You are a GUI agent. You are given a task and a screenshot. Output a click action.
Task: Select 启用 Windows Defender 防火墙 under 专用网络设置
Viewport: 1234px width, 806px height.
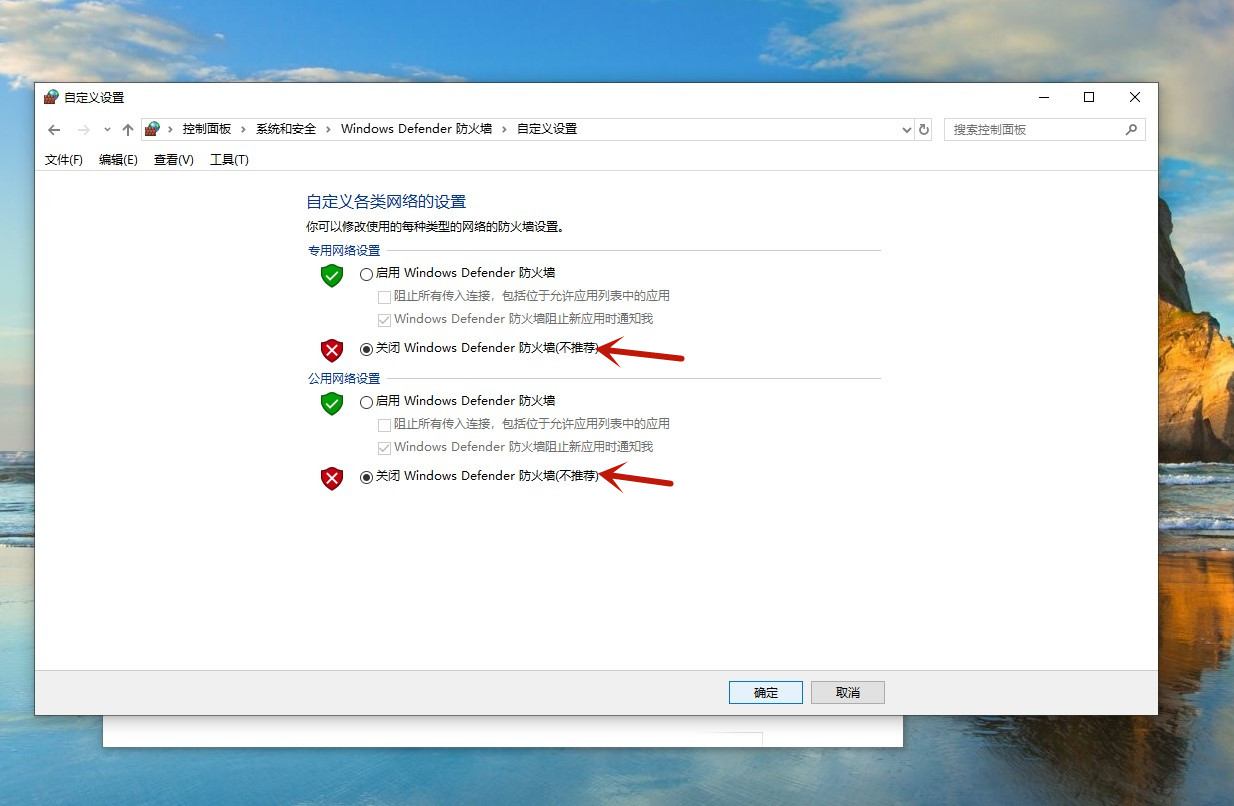[366, 274]
